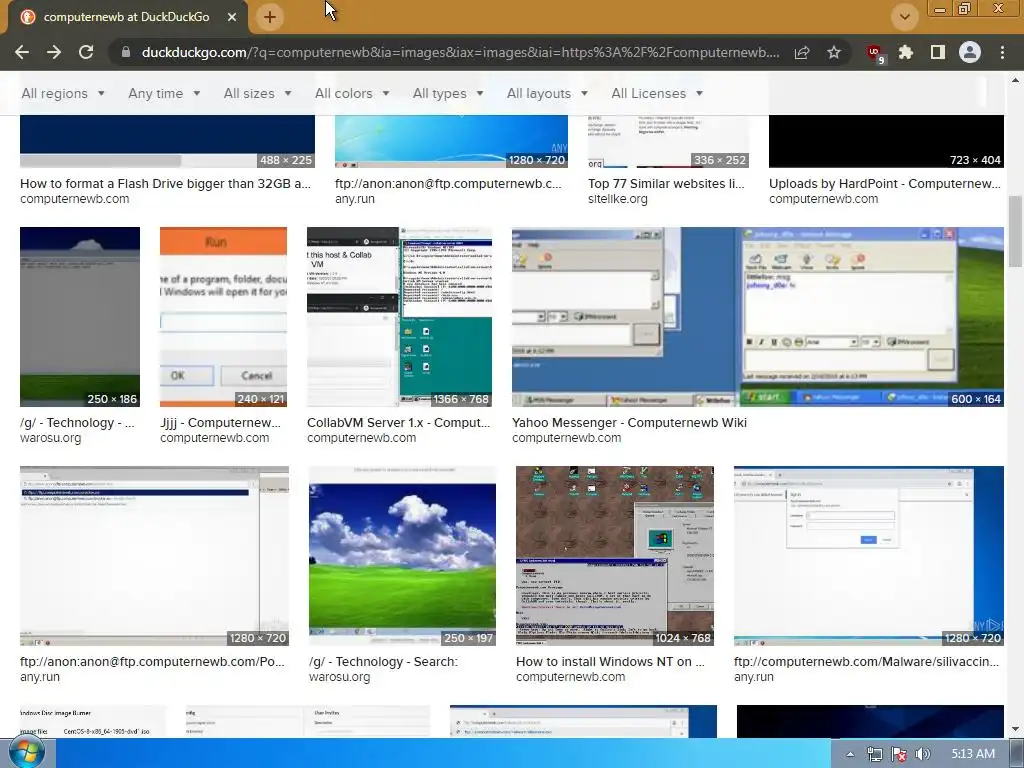Open the Windows Start orb

point(26,753)
